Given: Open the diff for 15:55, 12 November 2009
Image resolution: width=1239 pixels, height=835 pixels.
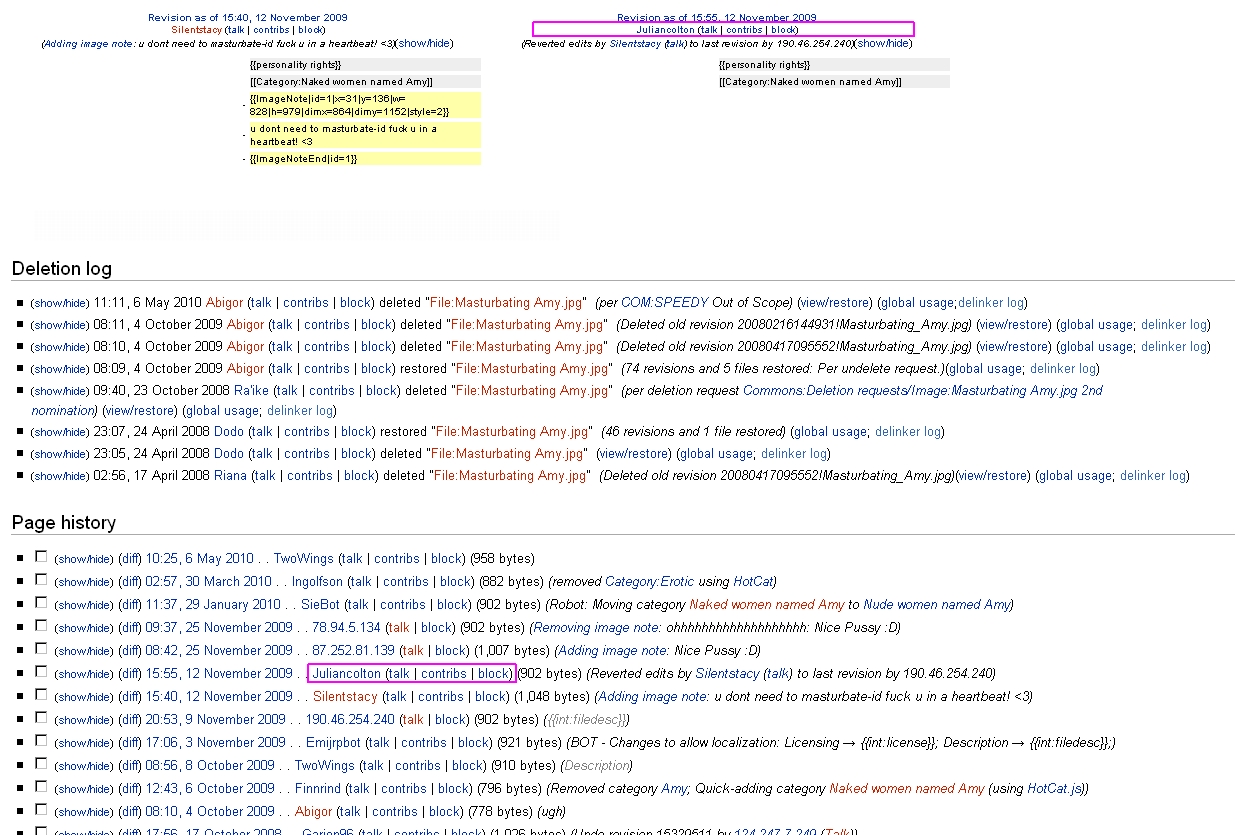Looking at the screenshot, I should tap(130, 674).
